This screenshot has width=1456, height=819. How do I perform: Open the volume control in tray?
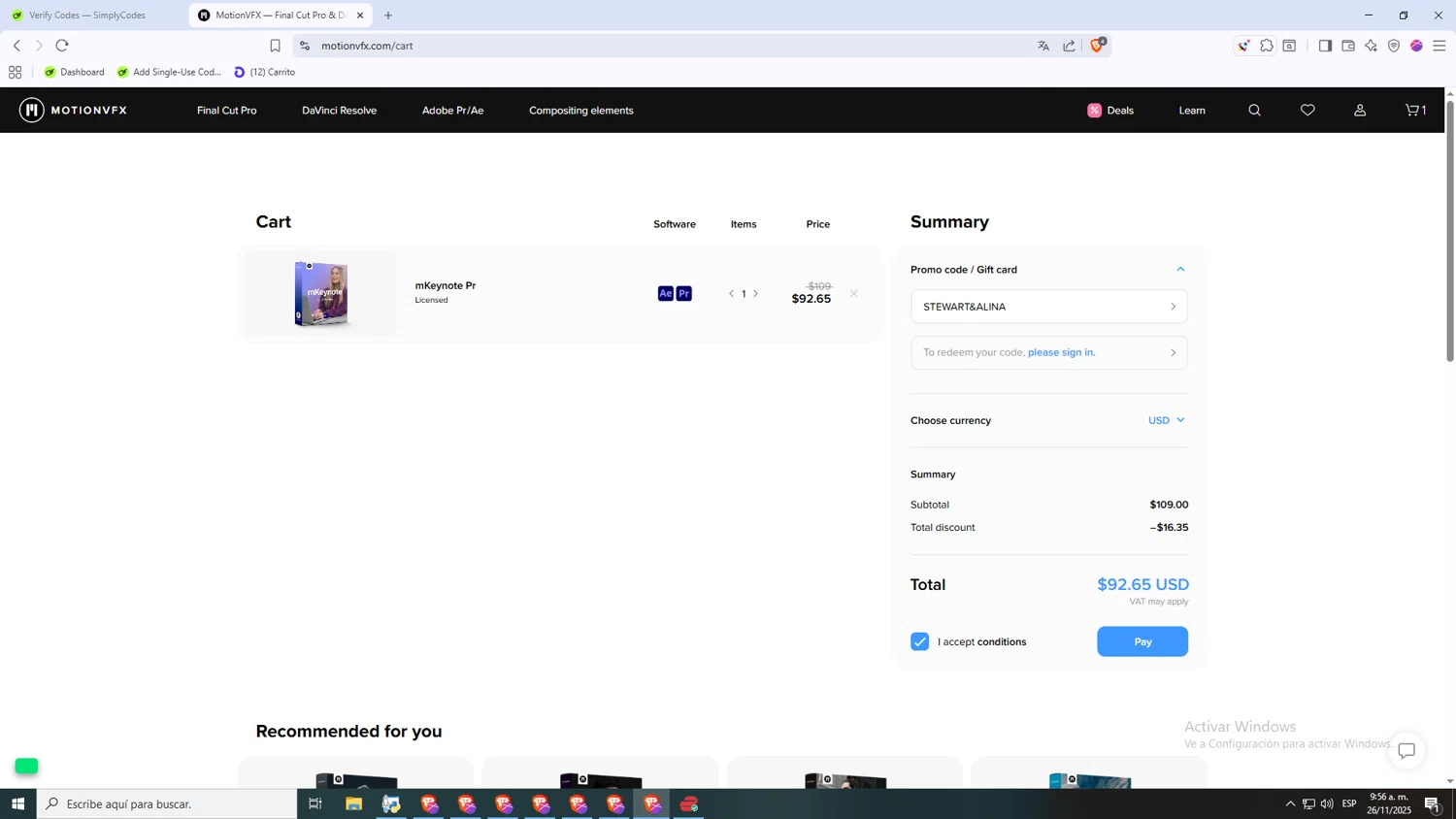(1327, 803)
